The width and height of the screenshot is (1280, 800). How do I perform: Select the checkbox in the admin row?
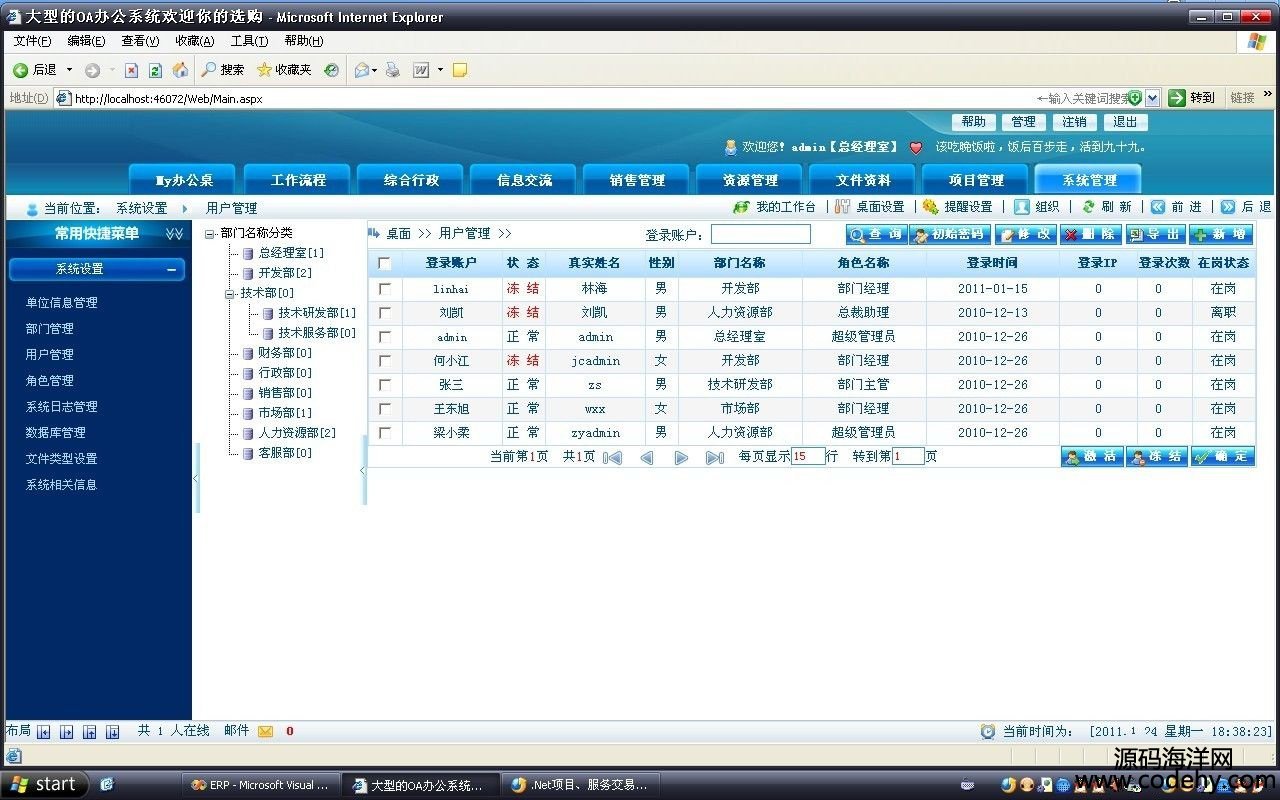point(384,337)
